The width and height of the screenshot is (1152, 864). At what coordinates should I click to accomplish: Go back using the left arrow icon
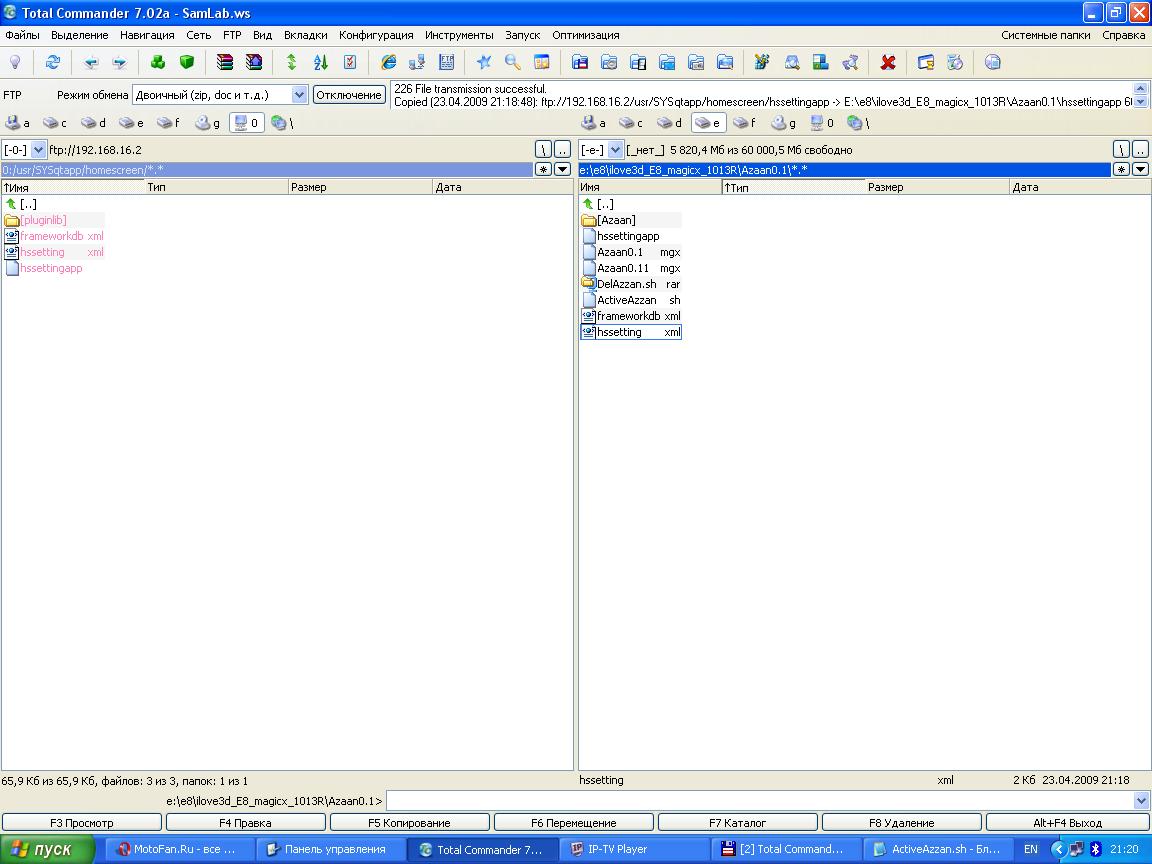(x=91, y=62)
